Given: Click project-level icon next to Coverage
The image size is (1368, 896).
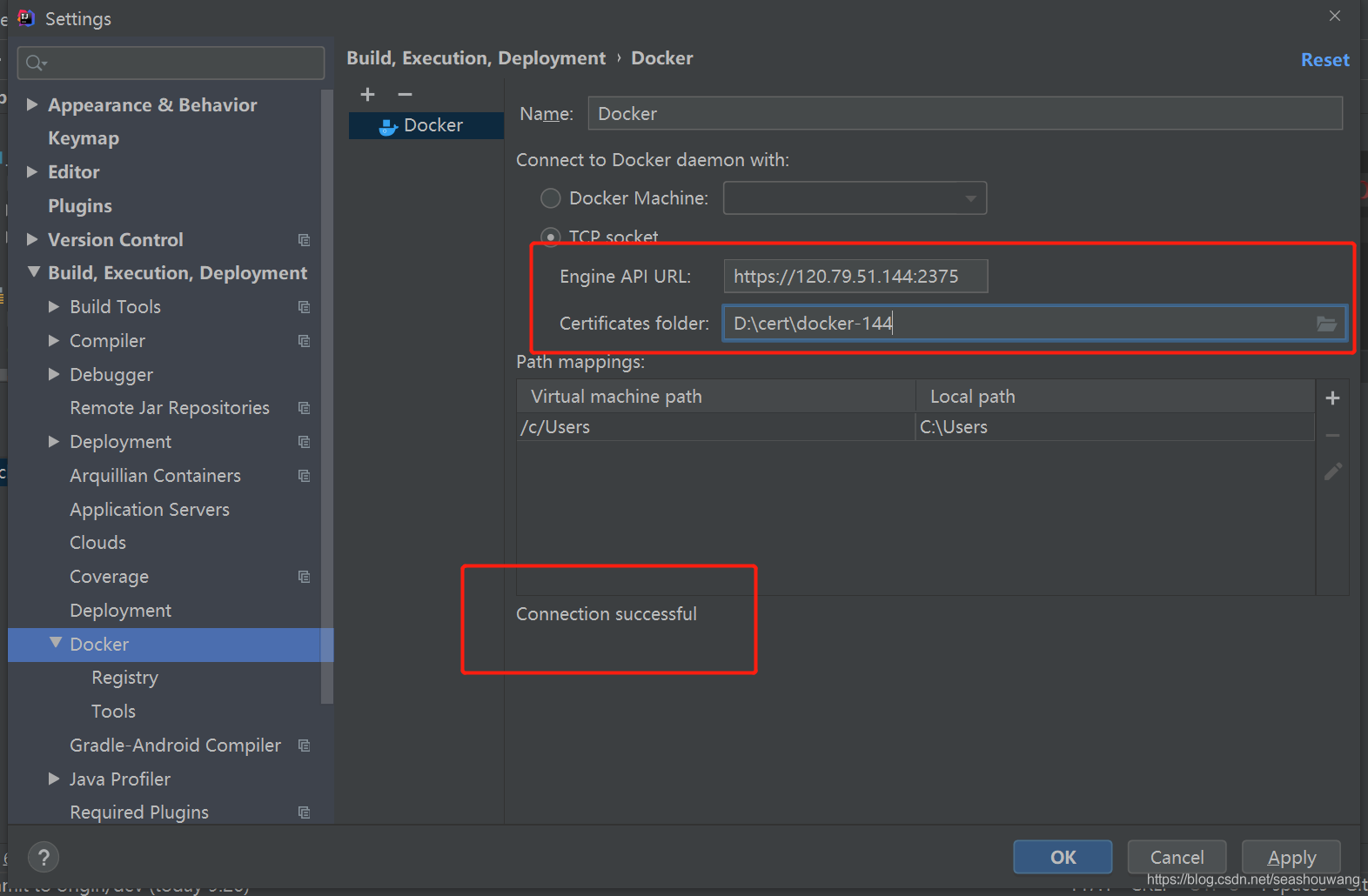Looking at the screenshot, I should (304, 577).
